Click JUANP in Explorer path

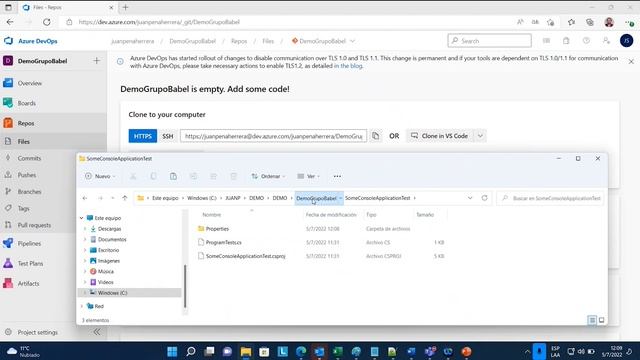(233, 198)
